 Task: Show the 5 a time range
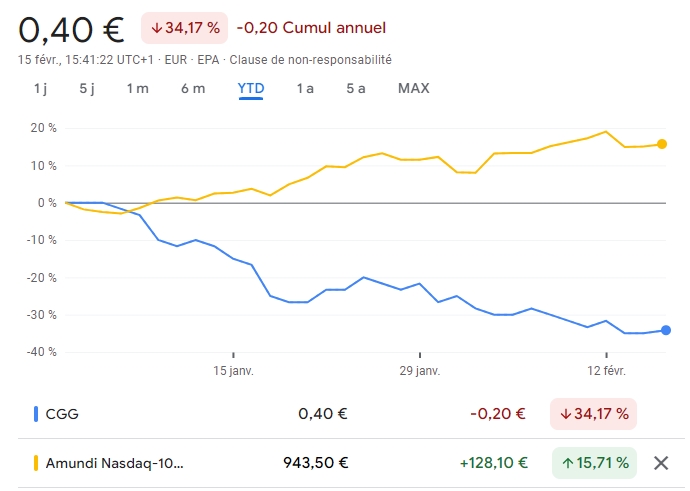pyautogui.click(x=356, y=88)
